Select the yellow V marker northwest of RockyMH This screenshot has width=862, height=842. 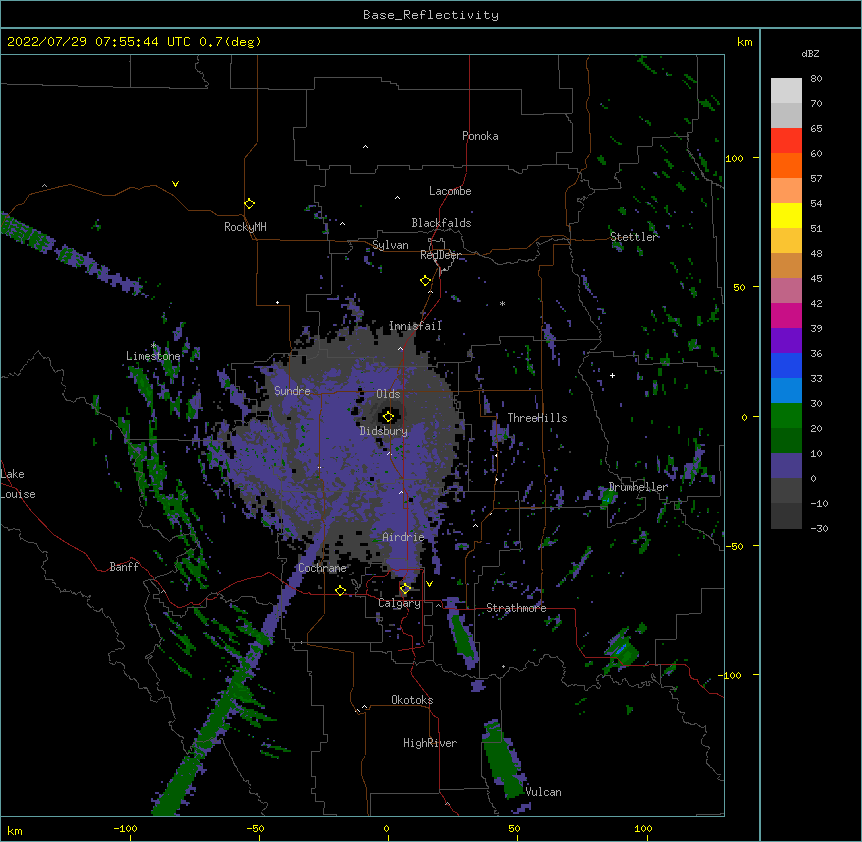[x=175, y=184]
